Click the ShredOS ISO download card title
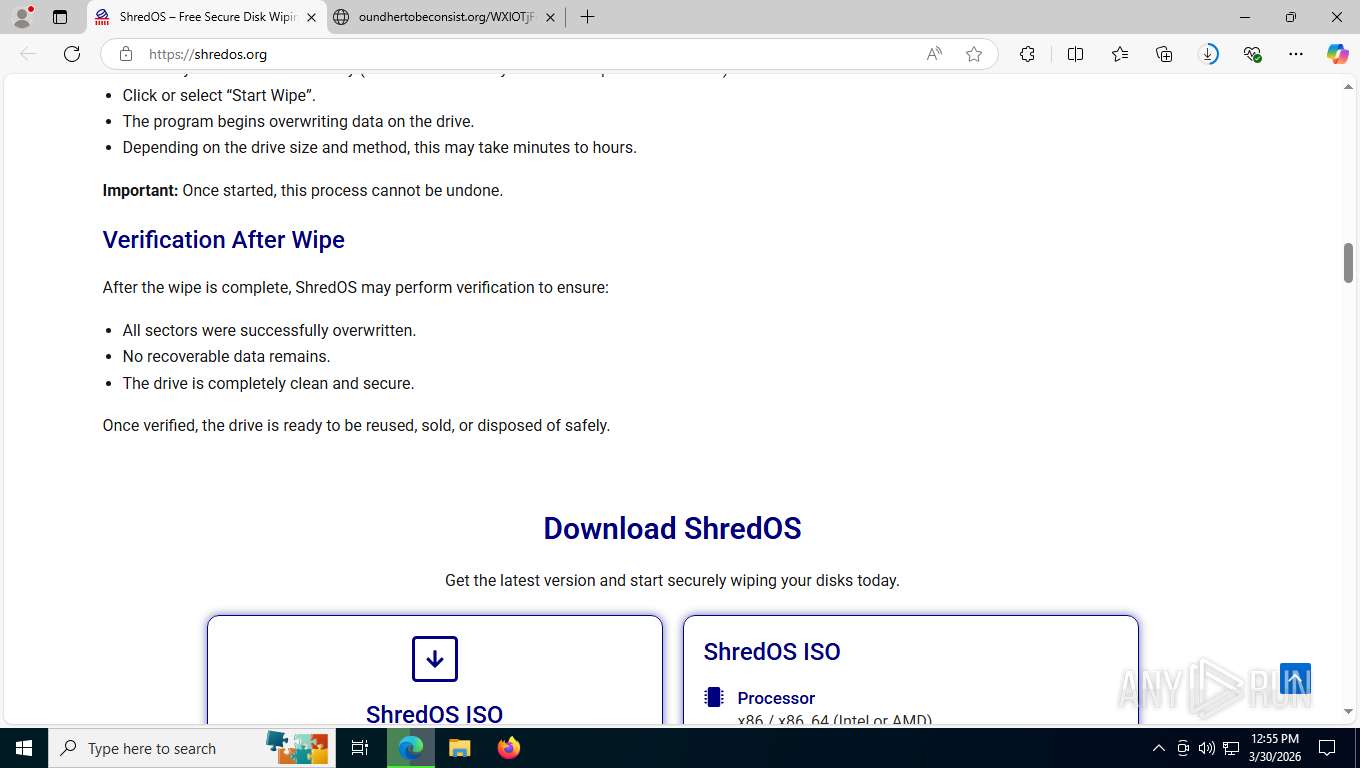The image size is (1360, 768). 434,714
